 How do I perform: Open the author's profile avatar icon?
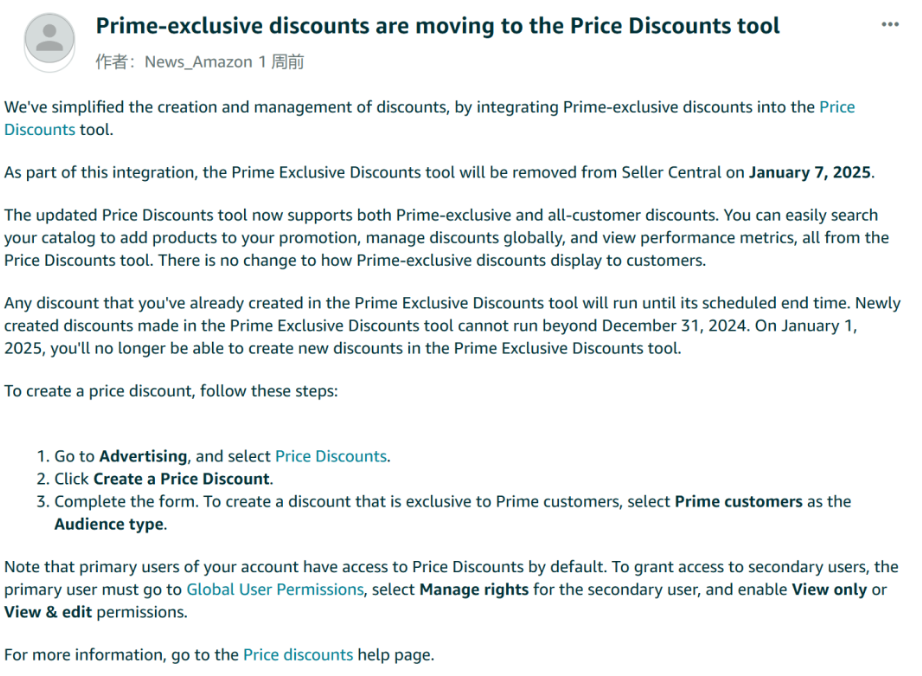[49, 40]
